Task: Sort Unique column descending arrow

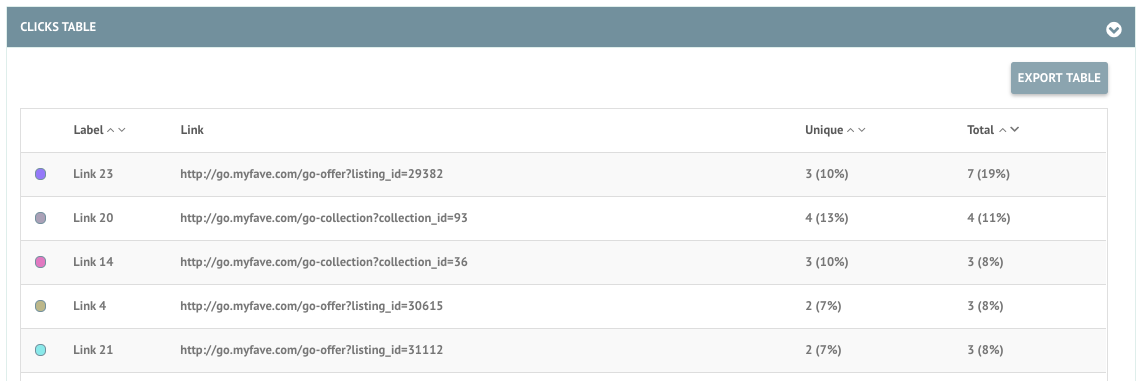Action: click(x=862, y=130)
